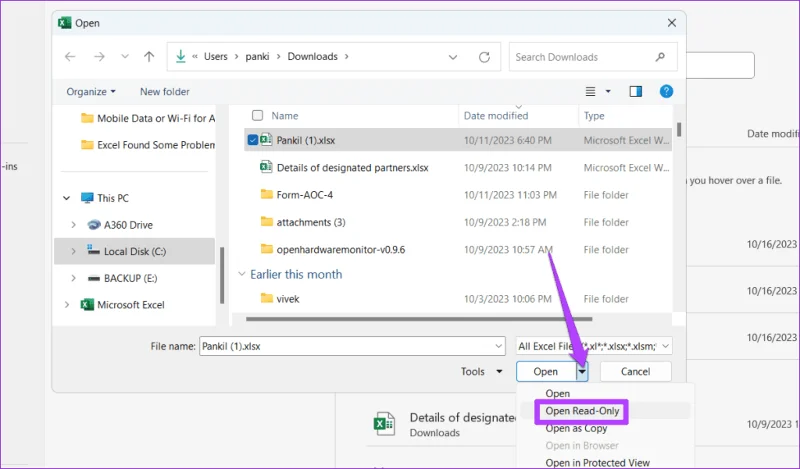Choose Open from the dropdown menu
Image resolution: width=800 pixels, height=469 pixels.
coord(558,393)
